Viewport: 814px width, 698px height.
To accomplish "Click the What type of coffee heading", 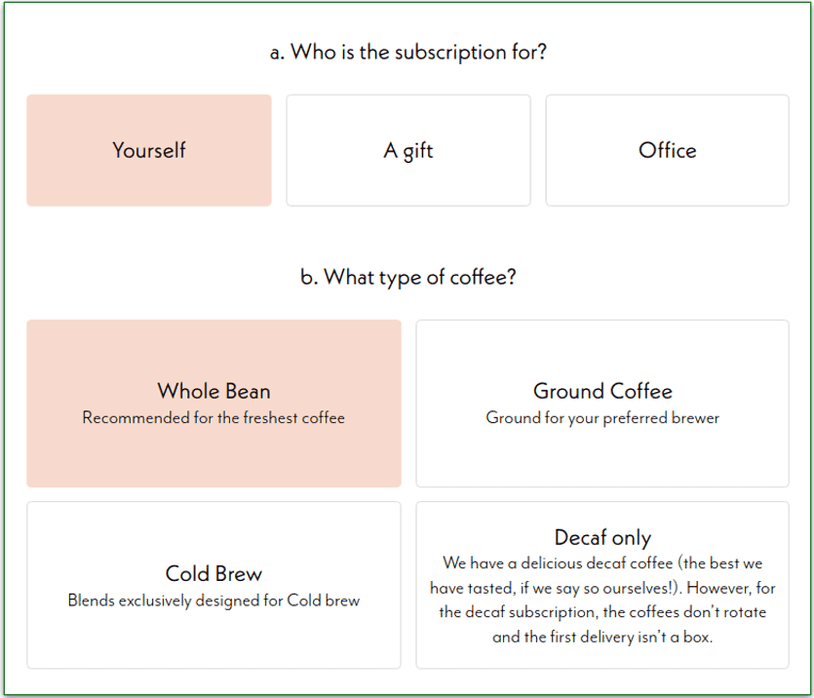I will 407,277.
